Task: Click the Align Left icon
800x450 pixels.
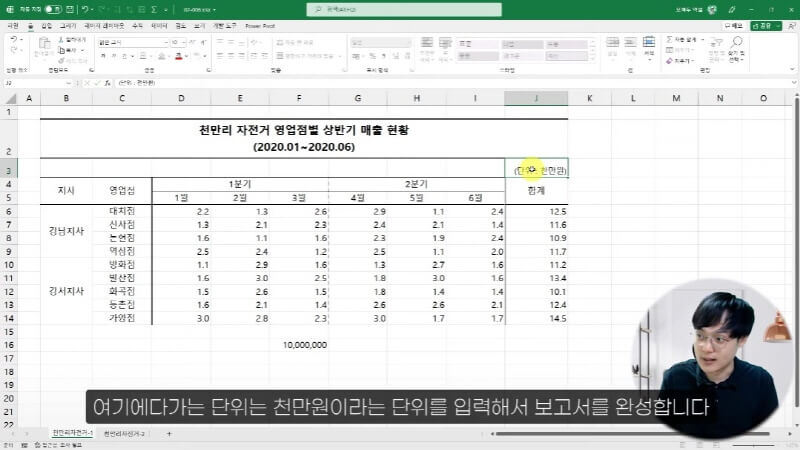Action: [x=220, y=56]
